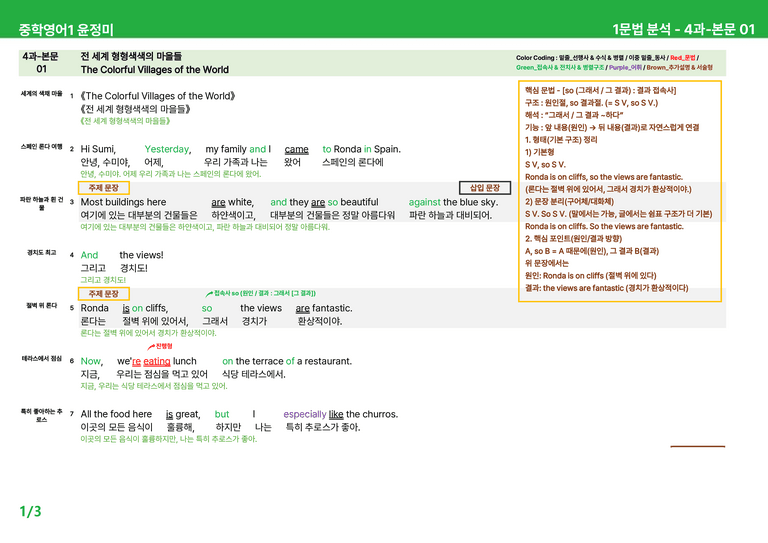The height and width of the screenshot is (543, 768).
Task: Click the green translation line "그리고 경치도!"
Action: (x=103, y=280)
